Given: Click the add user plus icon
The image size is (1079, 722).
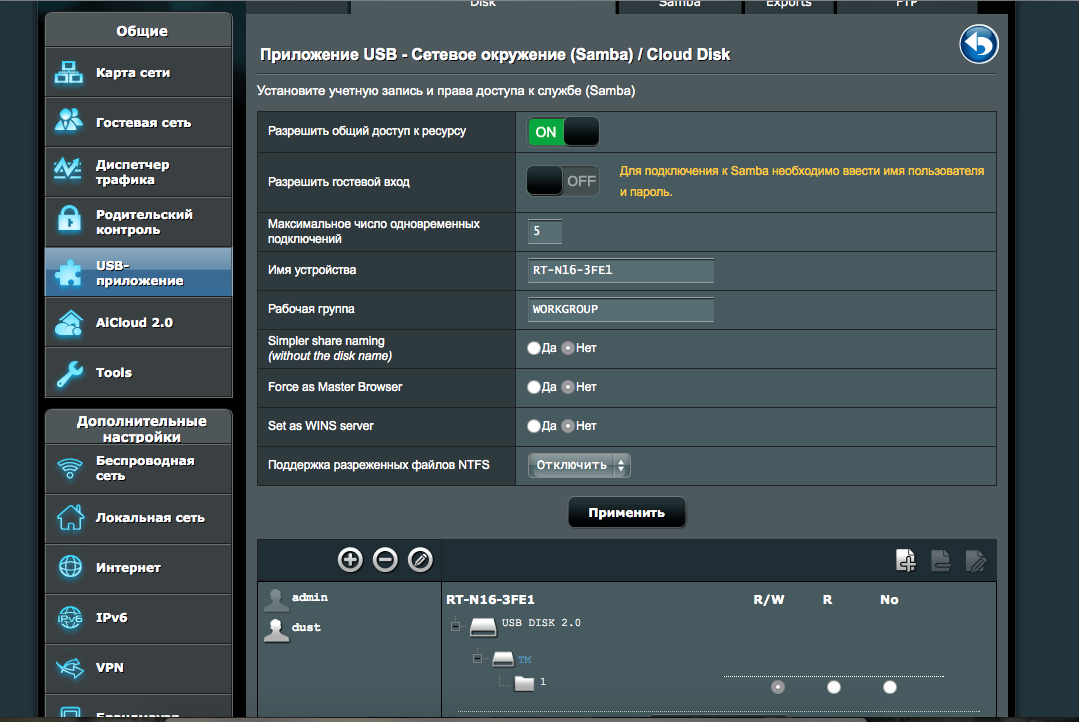Looking at the screenshot, I should (x=350, y=560).
